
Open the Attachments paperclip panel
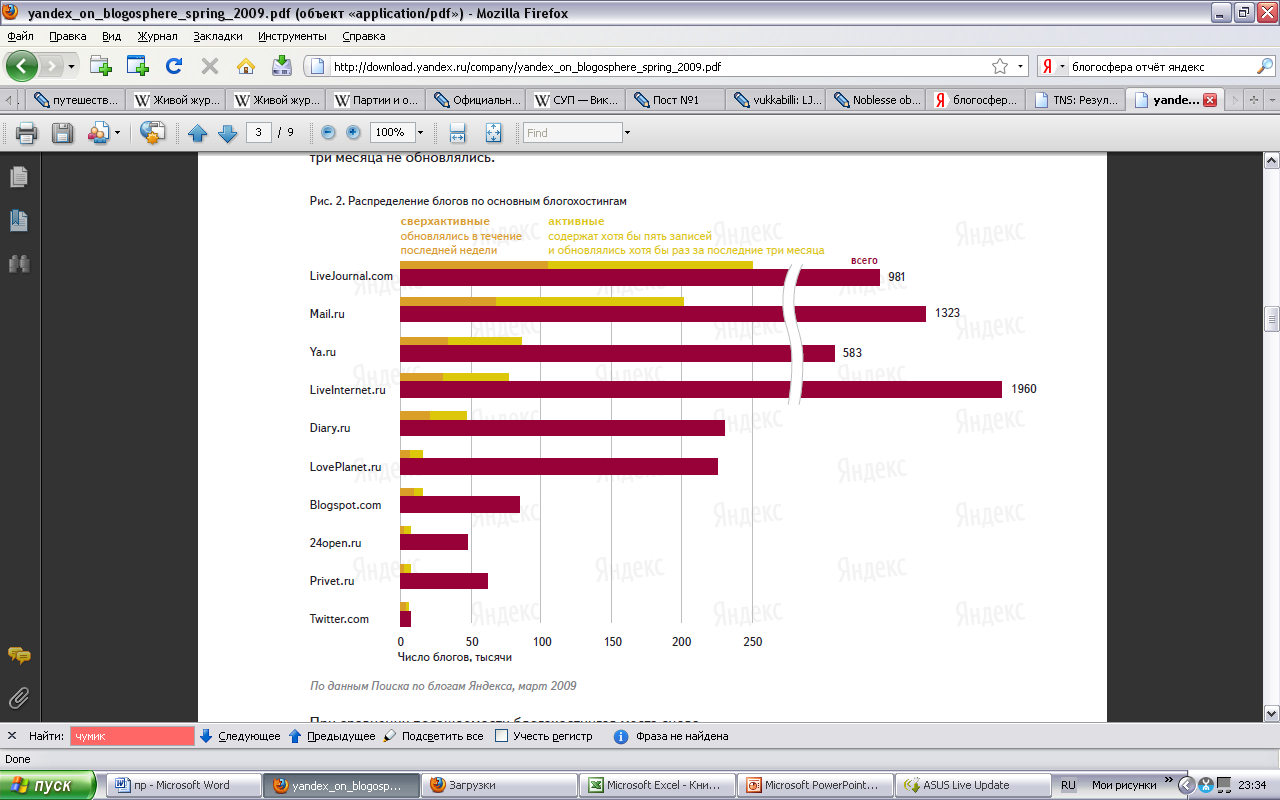pyautogui.click(x=19, y=697)
